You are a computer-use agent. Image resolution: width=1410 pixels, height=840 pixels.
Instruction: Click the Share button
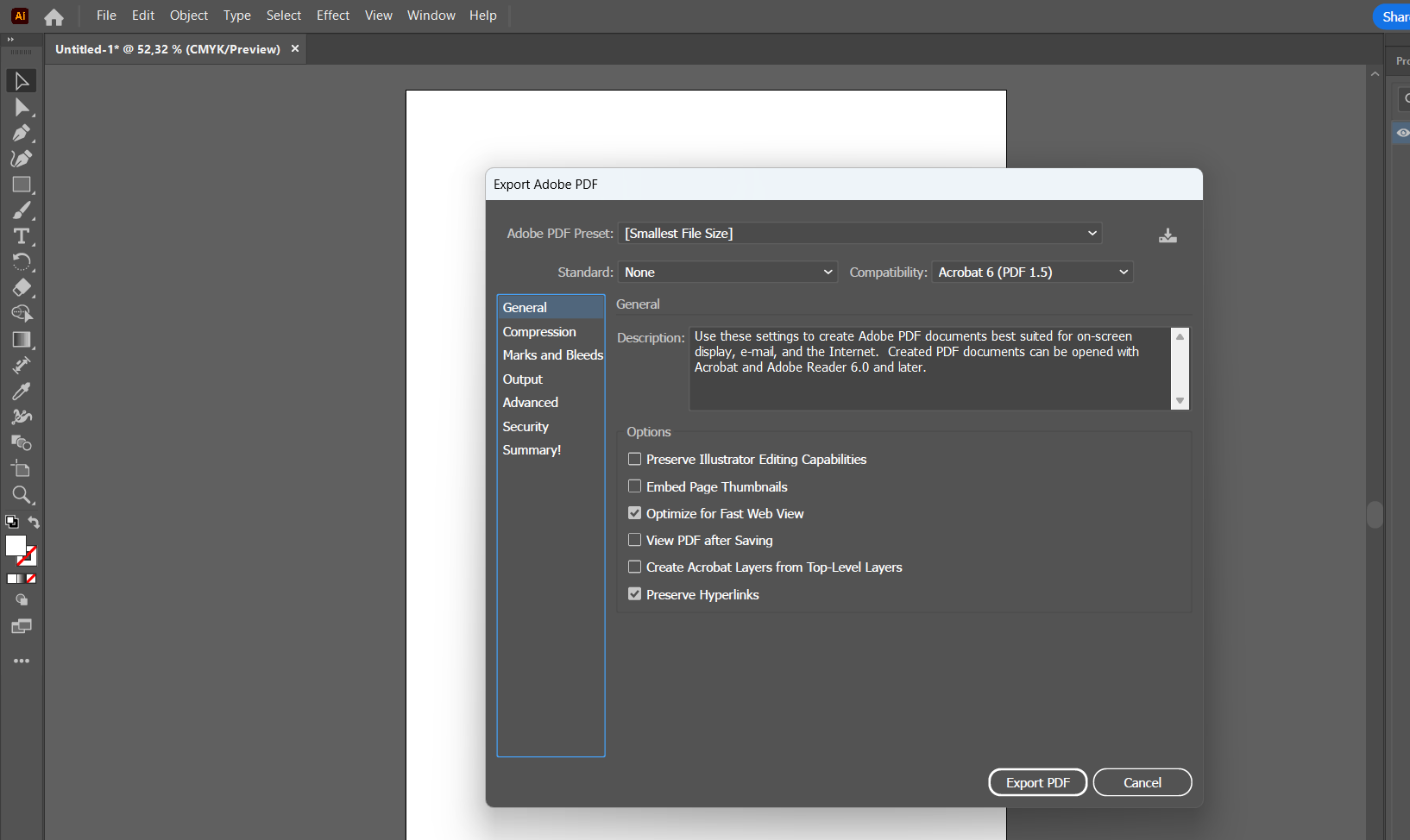1393,17
